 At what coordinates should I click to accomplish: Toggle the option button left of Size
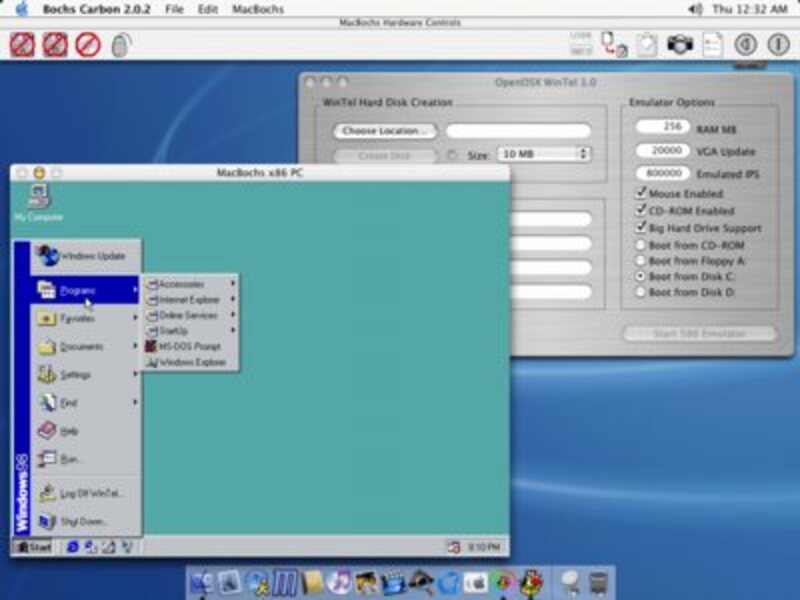point(452,155)
